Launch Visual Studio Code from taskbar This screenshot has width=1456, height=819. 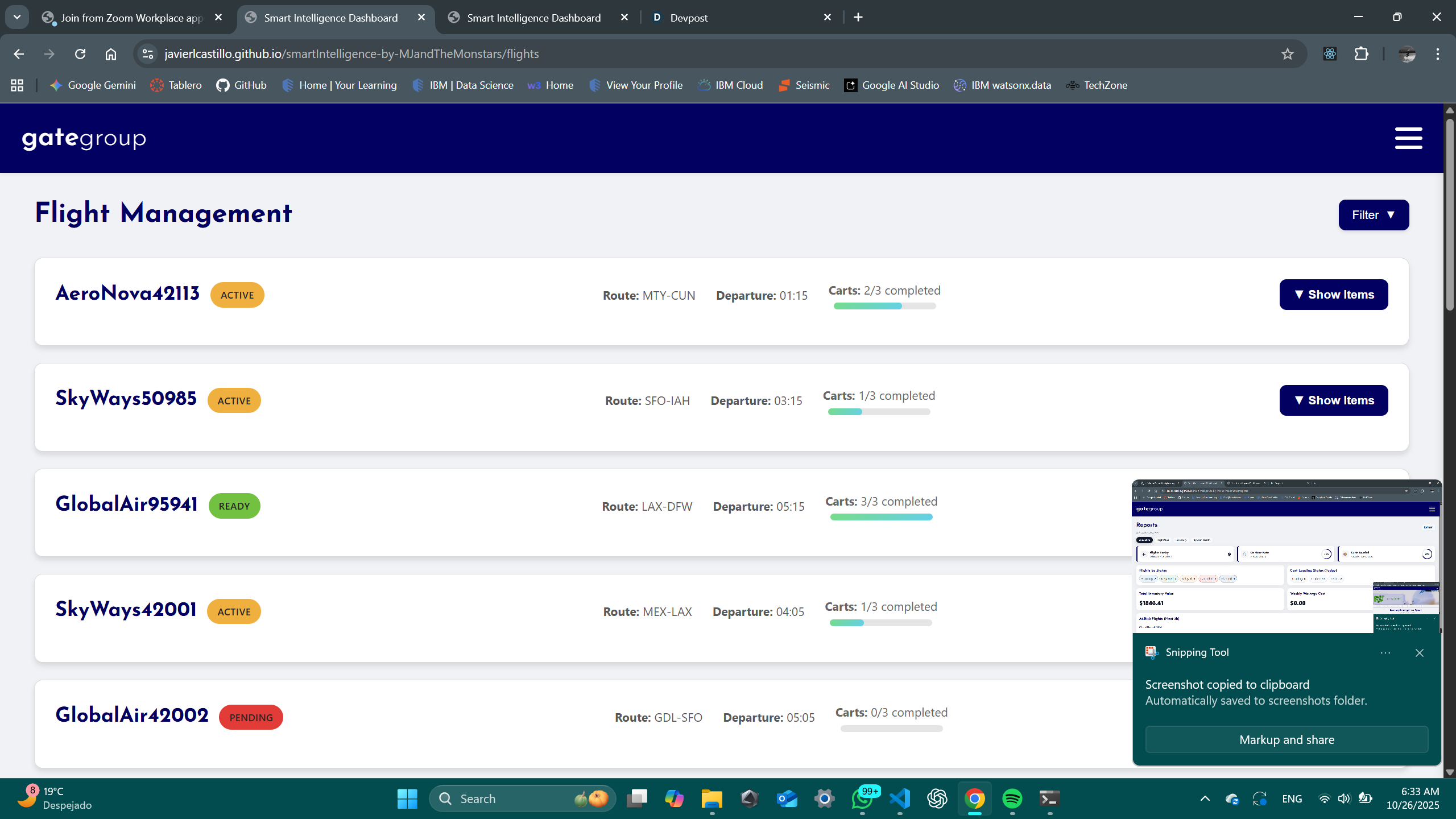point(900,799)
